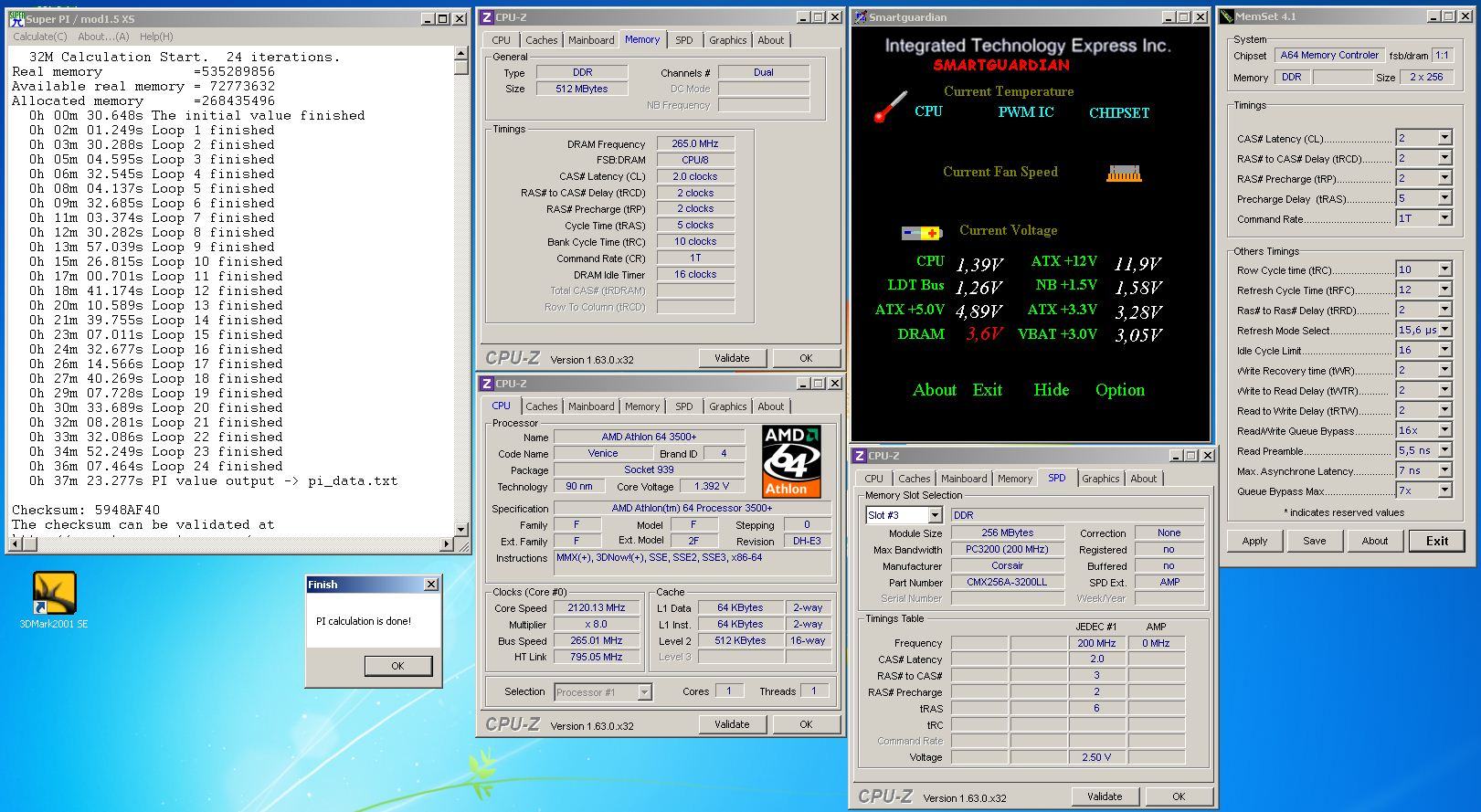
Task: Close the Finish dialog with its X button
Action: (x=431, y=585)
